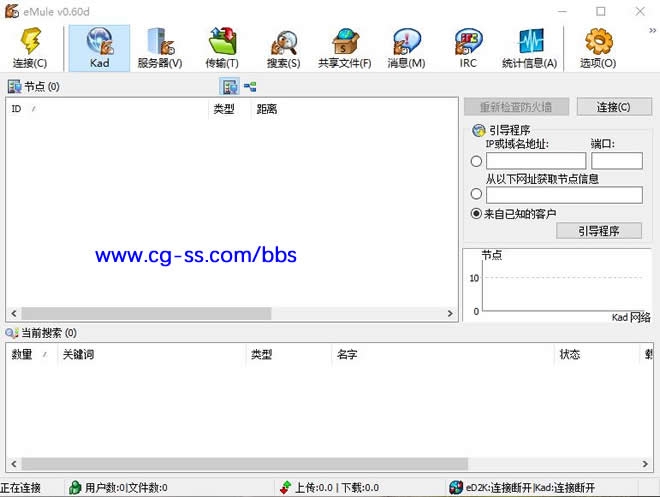Open the Options (选项) gear icon
This screenshot has height=497, width=660.
(597, 47)
